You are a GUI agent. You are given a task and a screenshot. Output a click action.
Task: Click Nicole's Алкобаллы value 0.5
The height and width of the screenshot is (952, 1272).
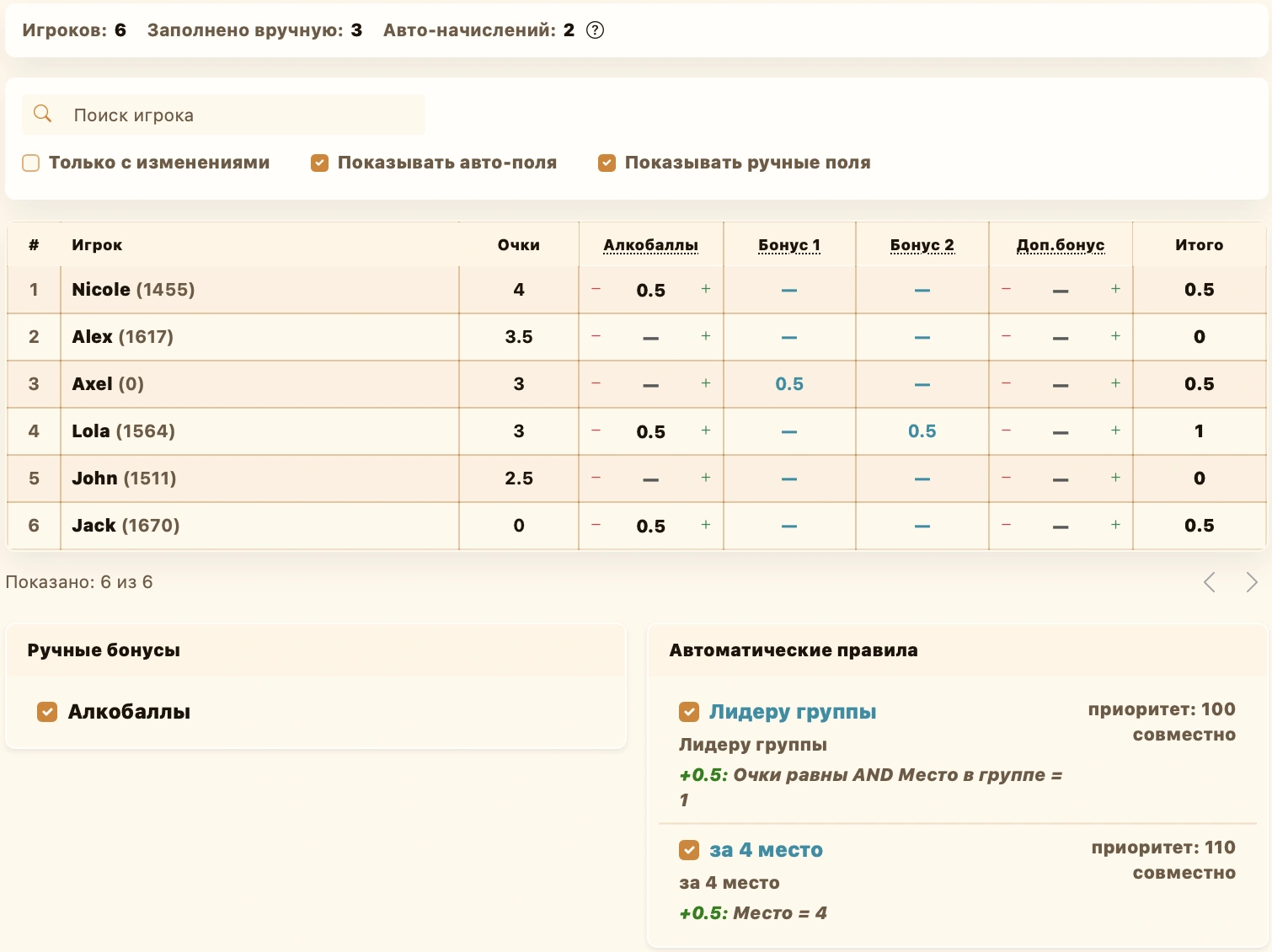coord(651,291)
